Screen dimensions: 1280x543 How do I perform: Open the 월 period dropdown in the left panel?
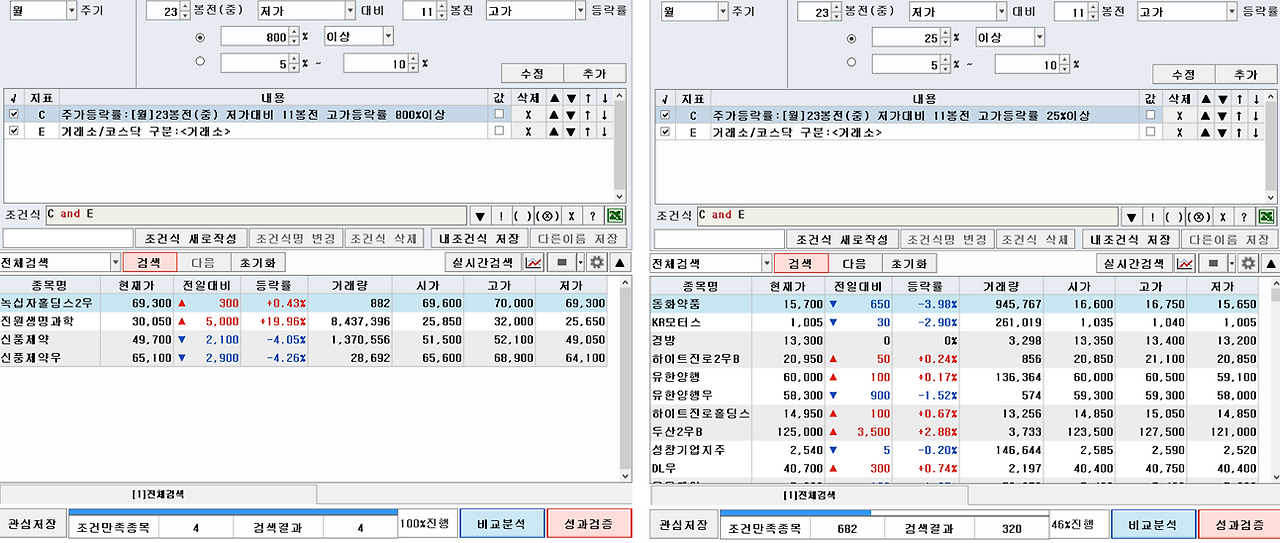(70, 11)
